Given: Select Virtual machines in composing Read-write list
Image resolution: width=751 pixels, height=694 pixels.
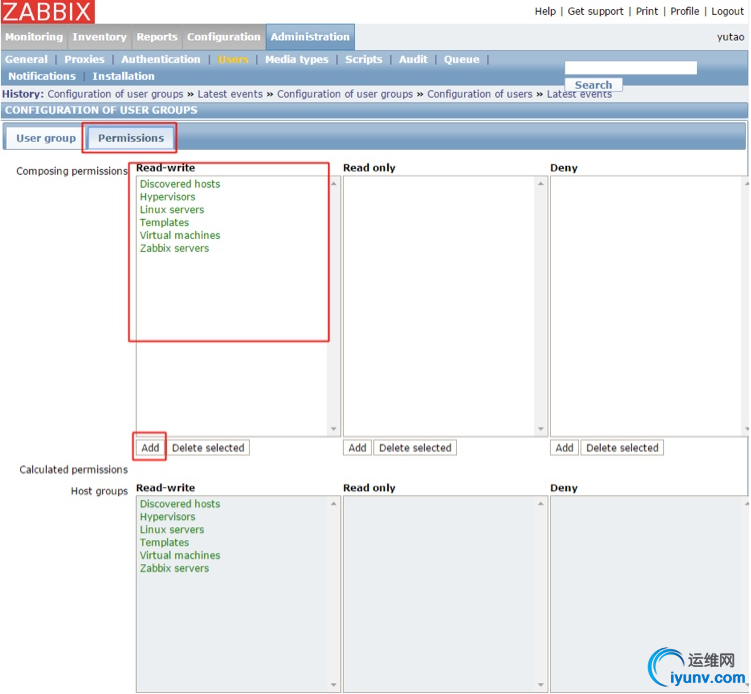Looking at the screenshot, I should click(x=180, y=236).
